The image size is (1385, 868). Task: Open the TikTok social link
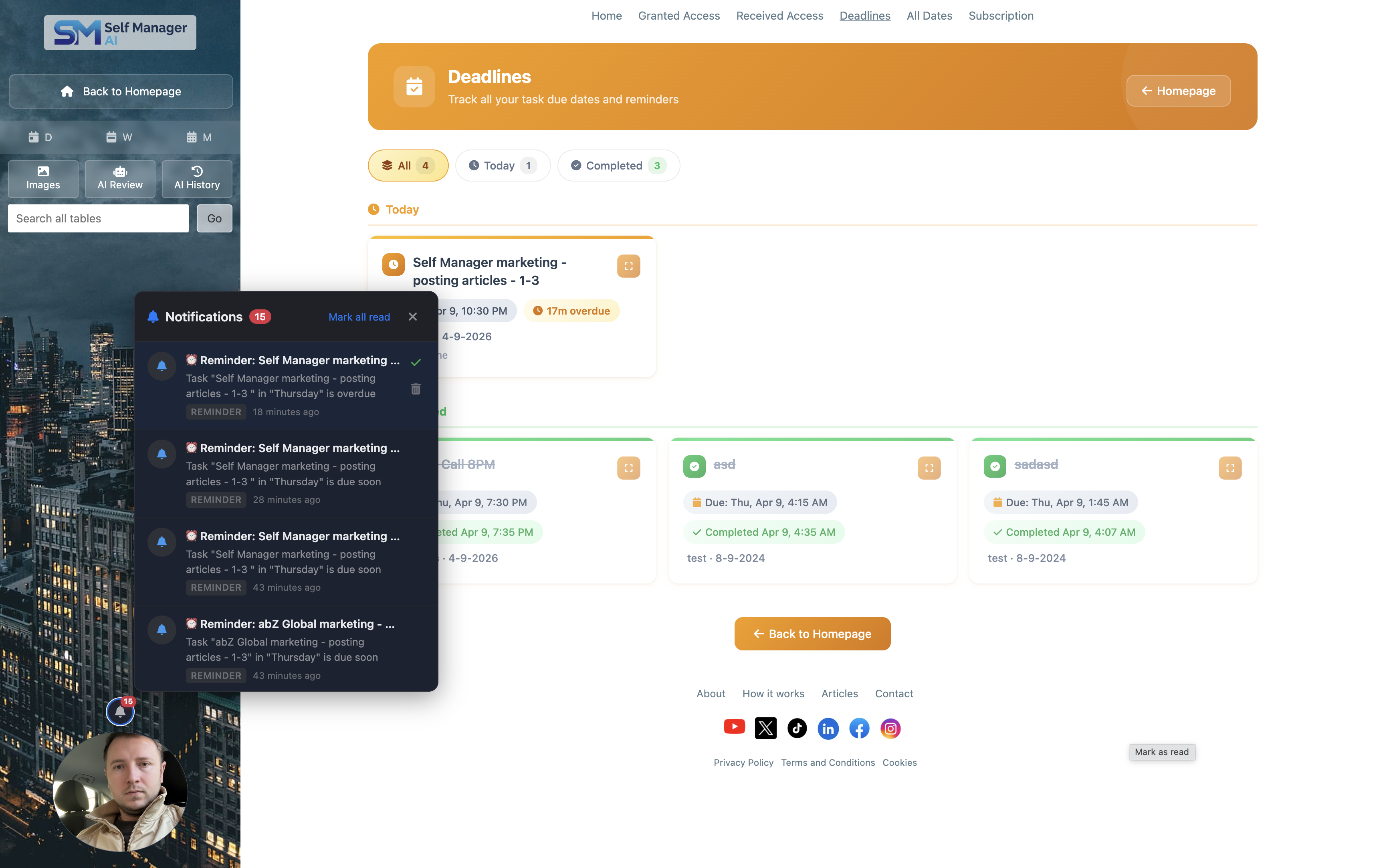pyautogui.click(x=797, y=729)
